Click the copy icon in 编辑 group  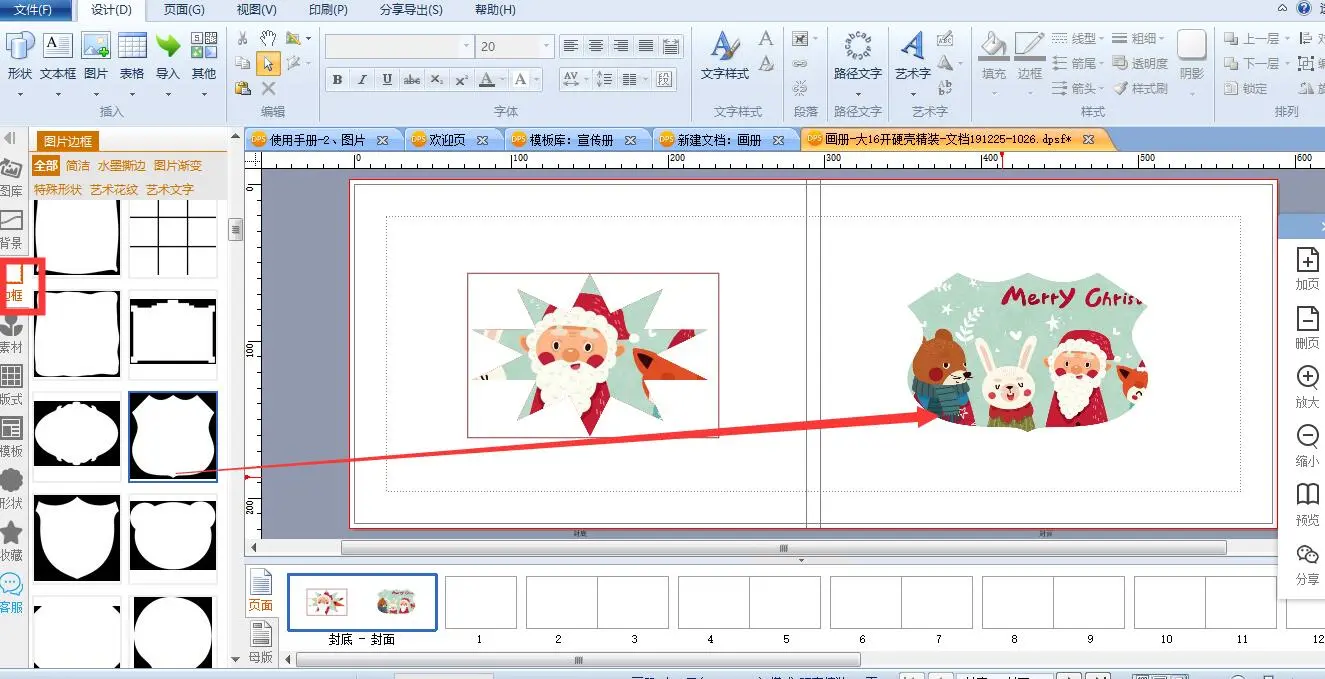242,63
